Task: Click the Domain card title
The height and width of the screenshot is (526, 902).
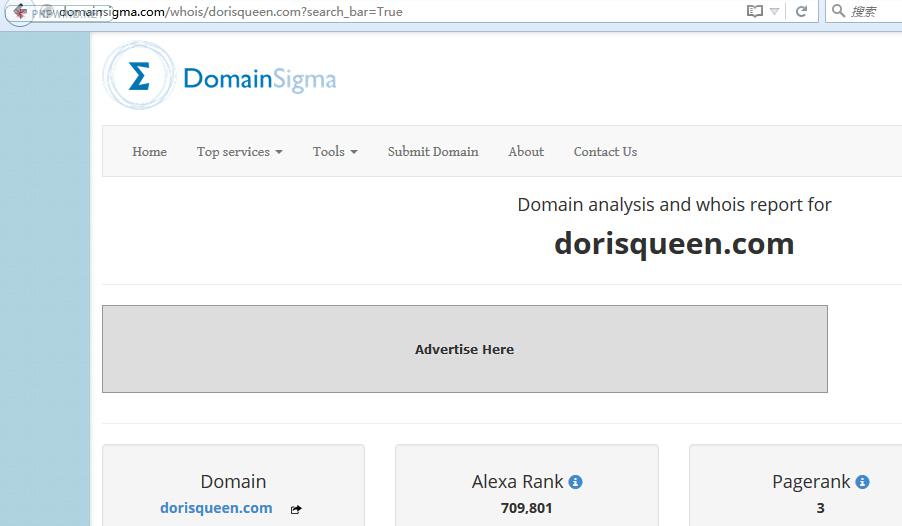Action: coord(233,482)
